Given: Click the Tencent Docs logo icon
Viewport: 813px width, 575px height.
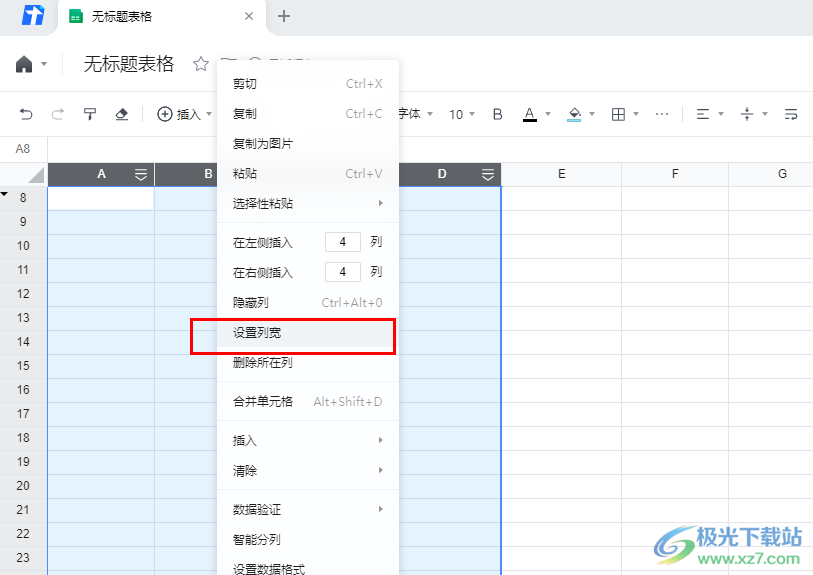Looking at the screenshot, I should pyautogui.click(x=33, y=16).
